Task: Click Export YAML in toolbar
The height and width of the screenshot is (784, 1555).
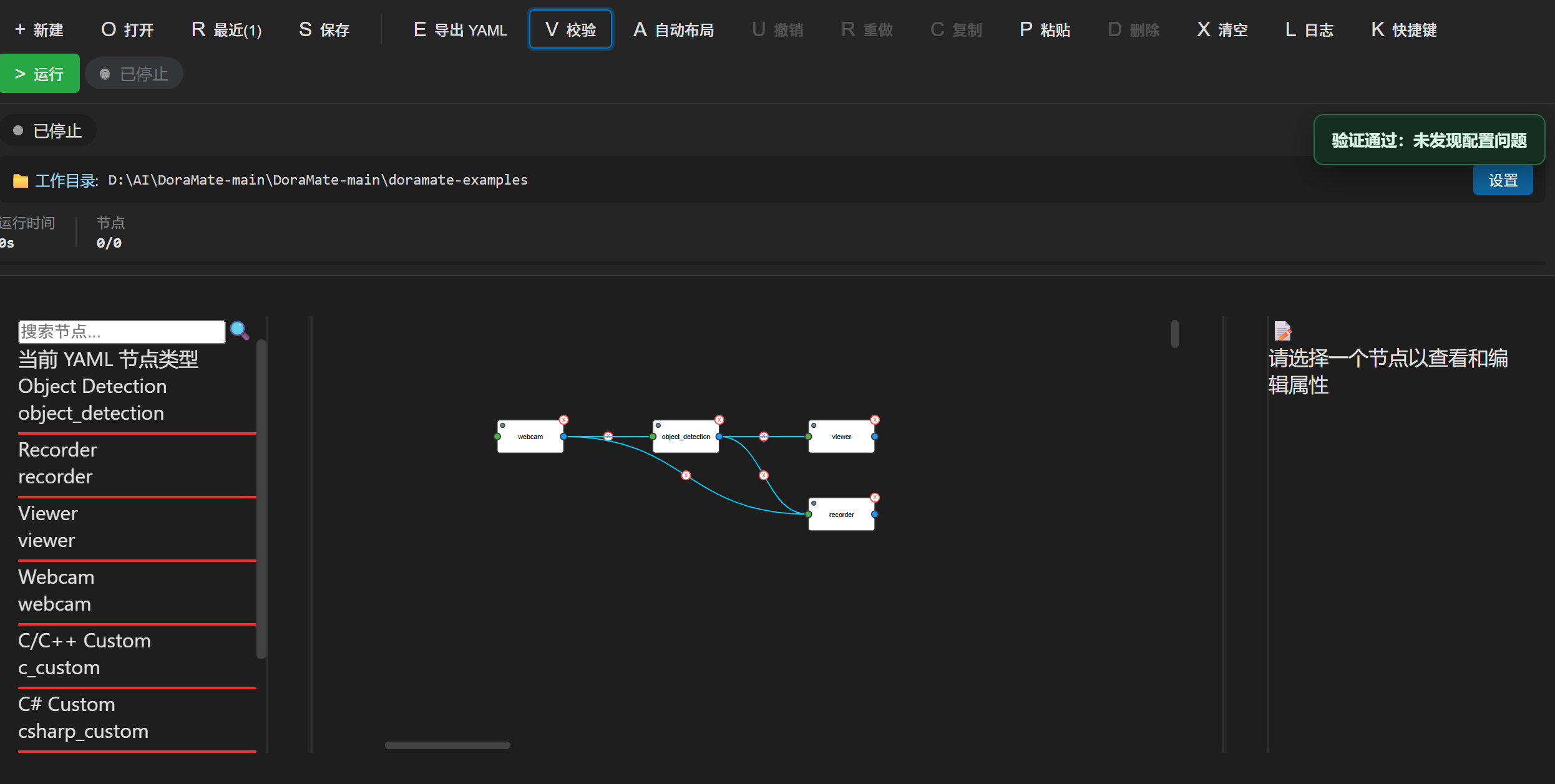Action: pos(461,29)
